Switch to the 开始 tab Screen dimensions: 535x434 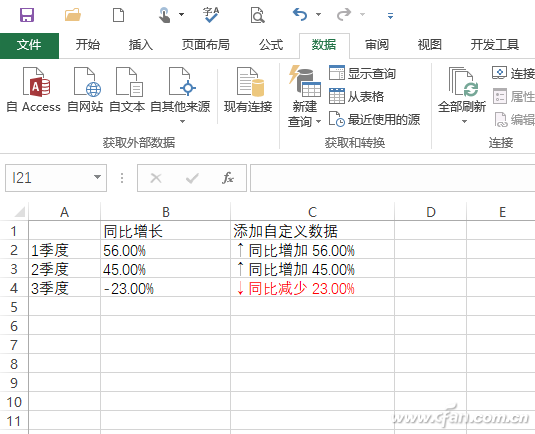[88, 45]
